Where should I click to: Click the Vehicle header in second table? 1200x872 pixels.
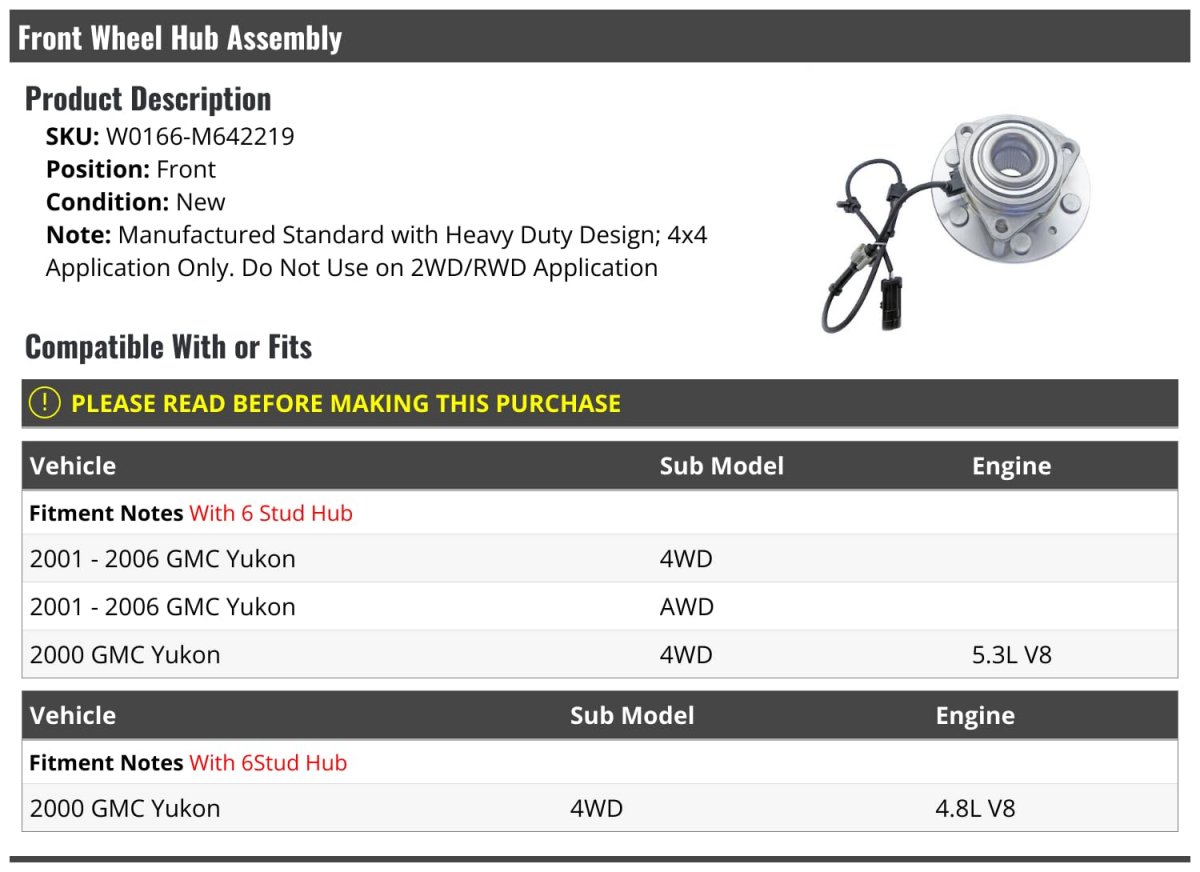[73, 716]
